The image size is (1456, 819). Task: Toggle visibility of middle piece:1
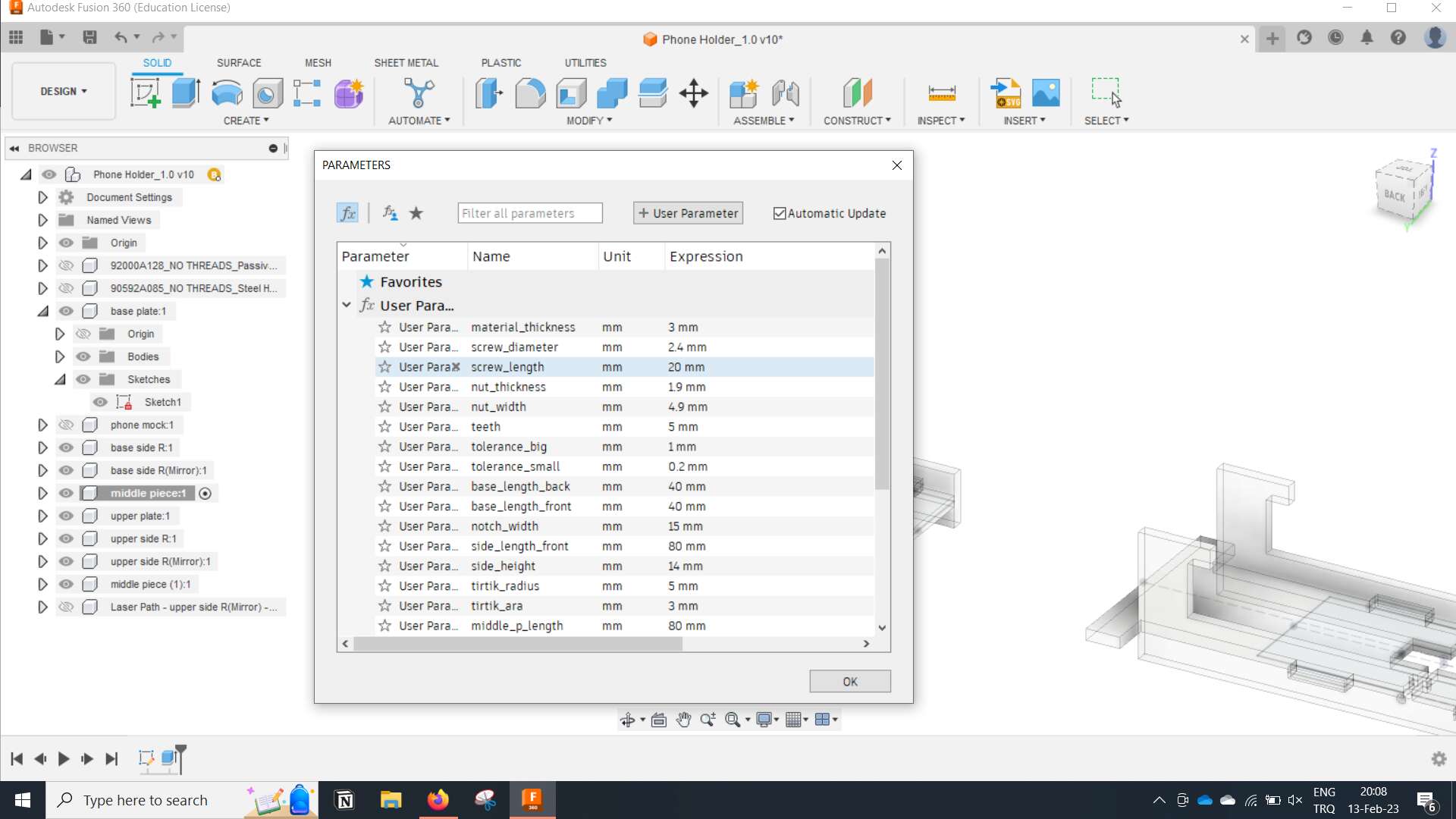pos(65,493)
